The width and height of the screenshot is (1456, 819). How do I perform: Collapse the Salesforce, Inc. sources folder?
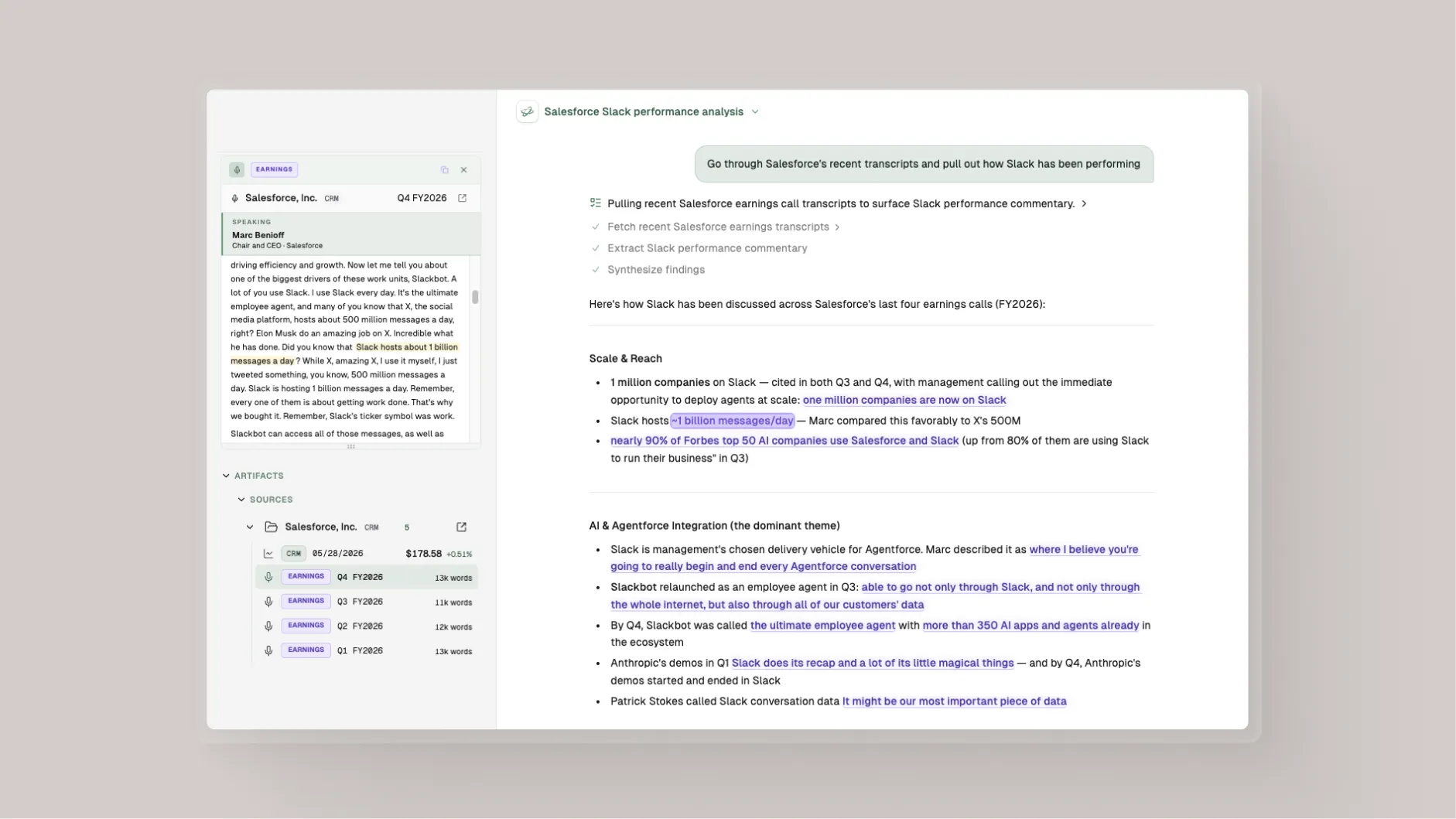[x=250, y=527]
